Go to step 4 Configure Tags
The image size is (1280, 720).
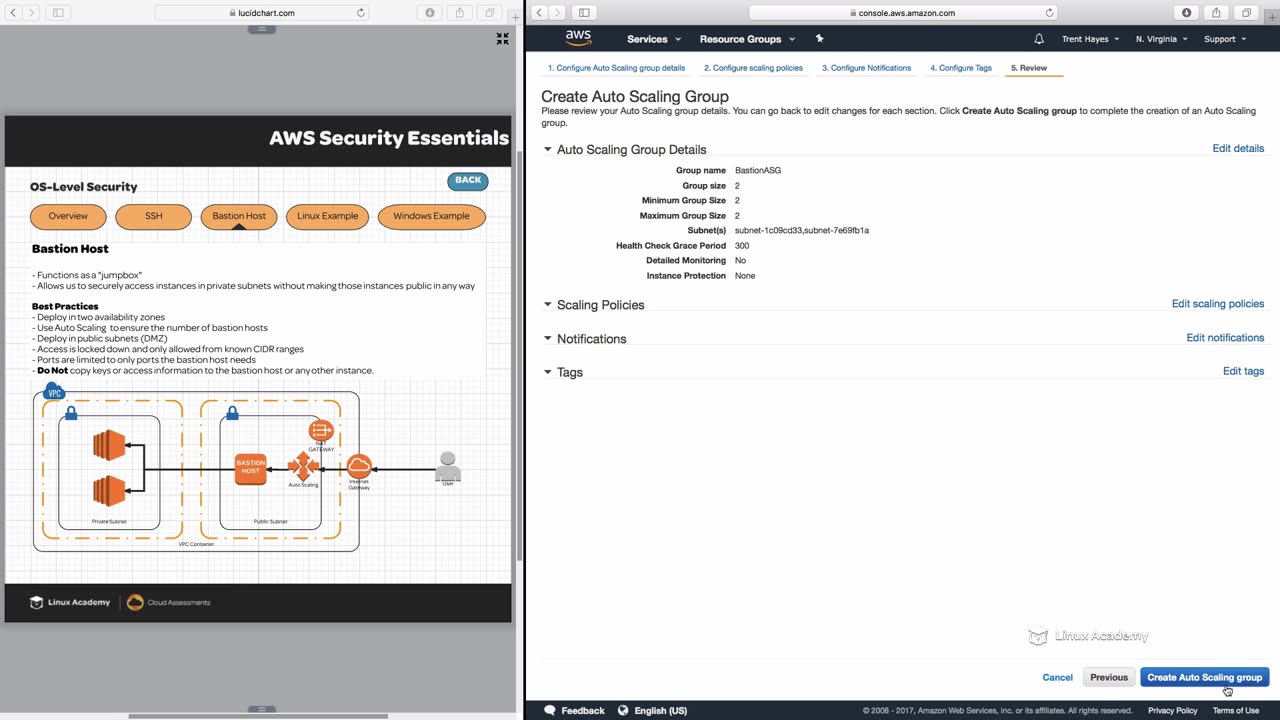(x=961, y=68)
